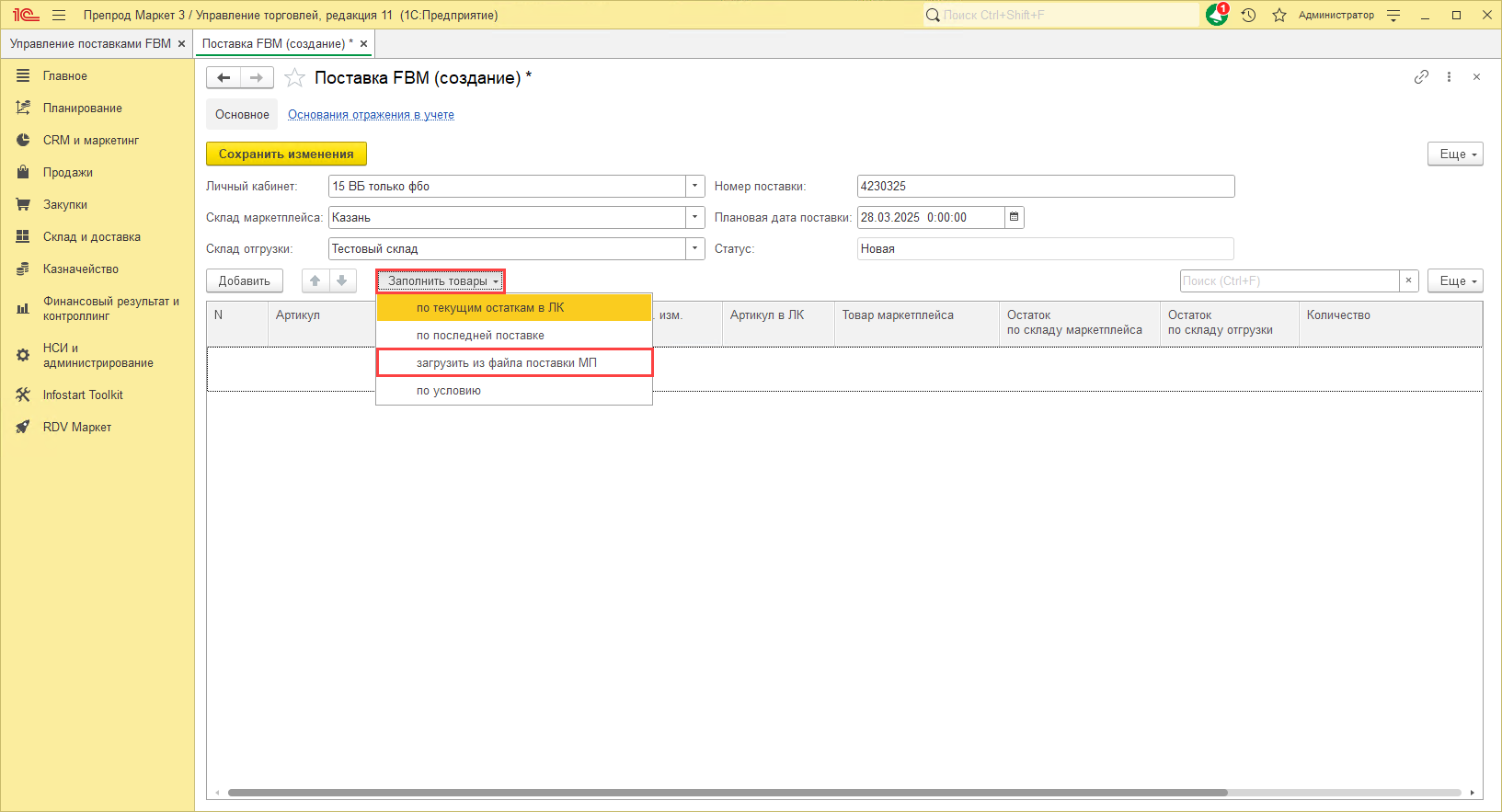The height and width of the screenshot is (812, 1502).
Task: Expand the Склад отгрузки dropdown
Action: pos(694,248)
